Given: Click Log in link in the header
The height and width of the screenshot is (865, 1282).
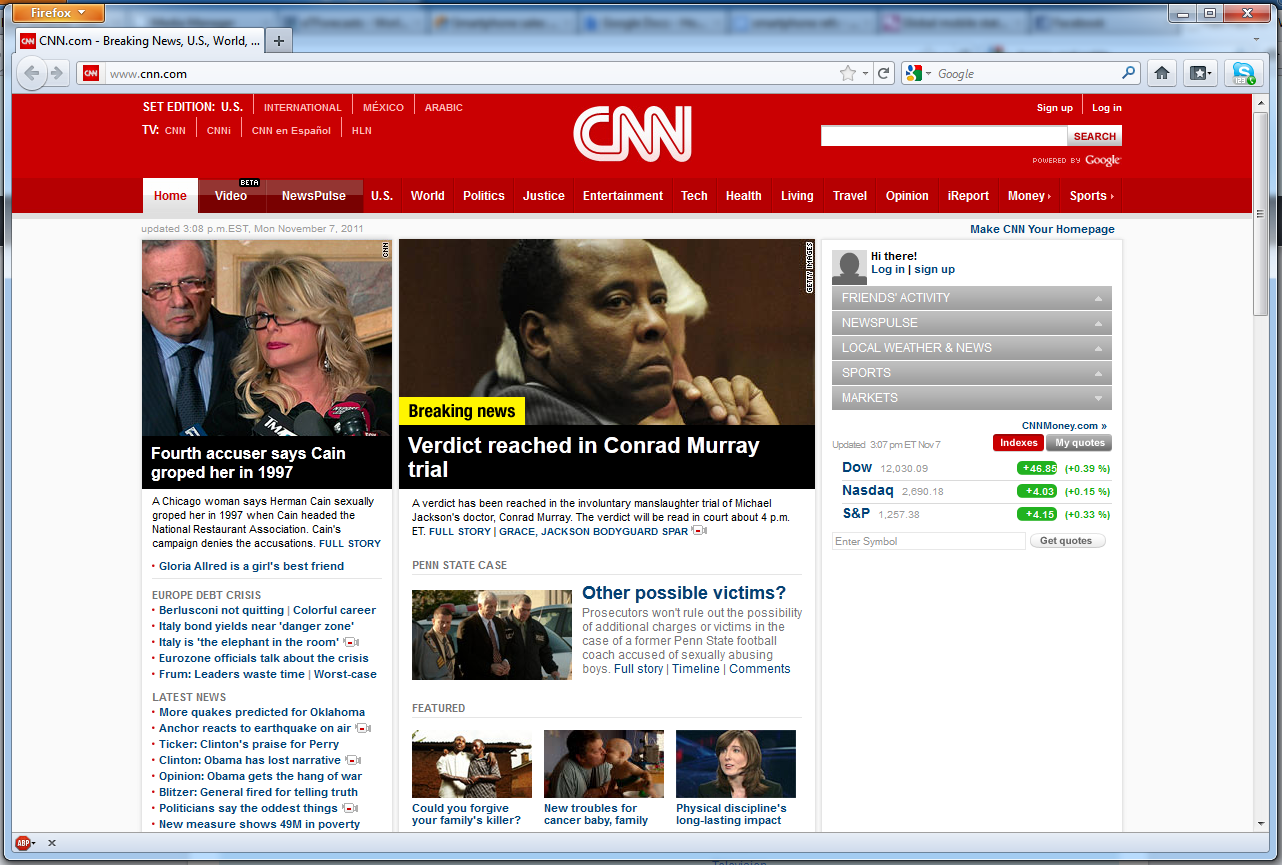Looking at the screenshot, I should (x=1106, y=108).
